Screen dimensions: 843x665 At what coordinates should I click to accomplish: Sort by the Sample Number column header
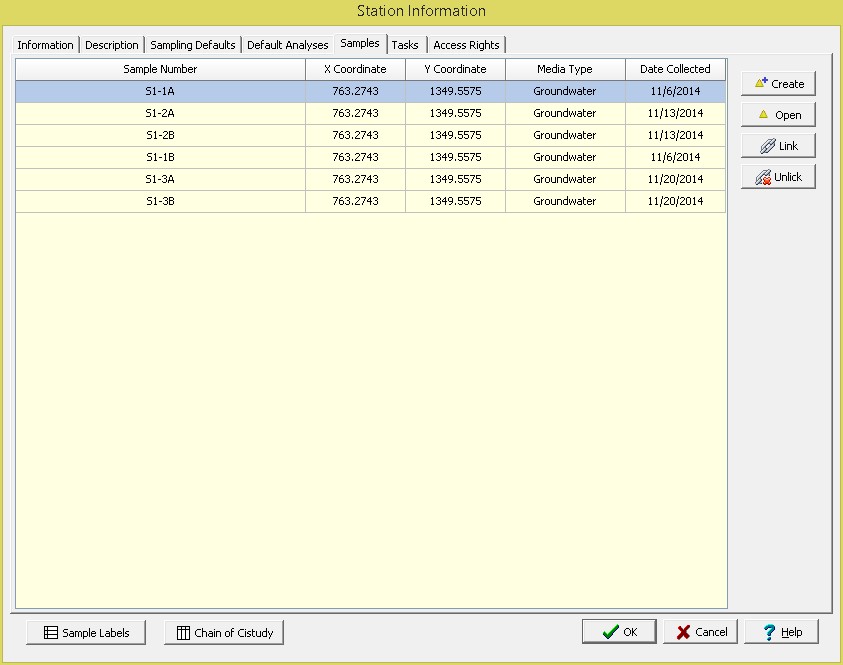[160, 69]
